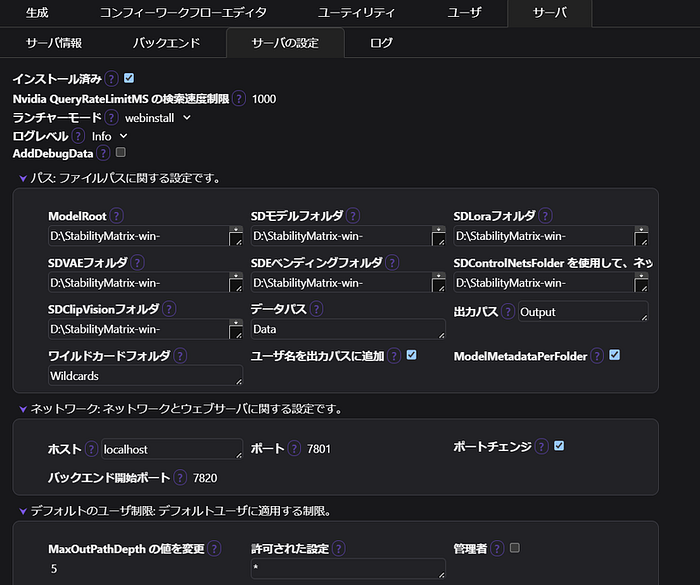
Task: Show help for ランチャーモード setting
Action: click(111, 118)
